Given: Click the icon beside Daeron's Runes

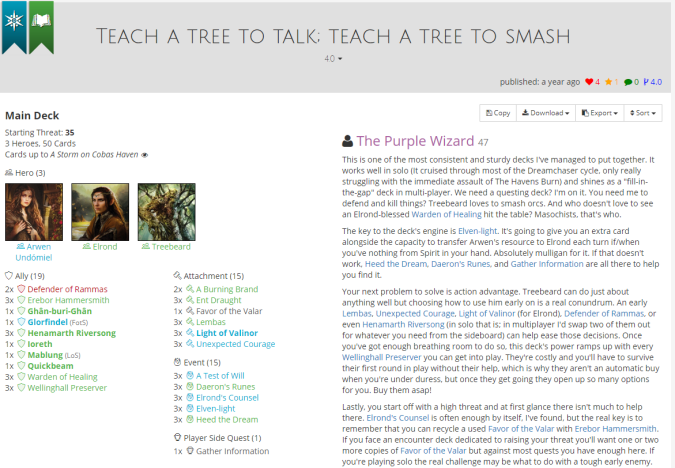Looking at the screenshot, I should click(x=190, y=386).
